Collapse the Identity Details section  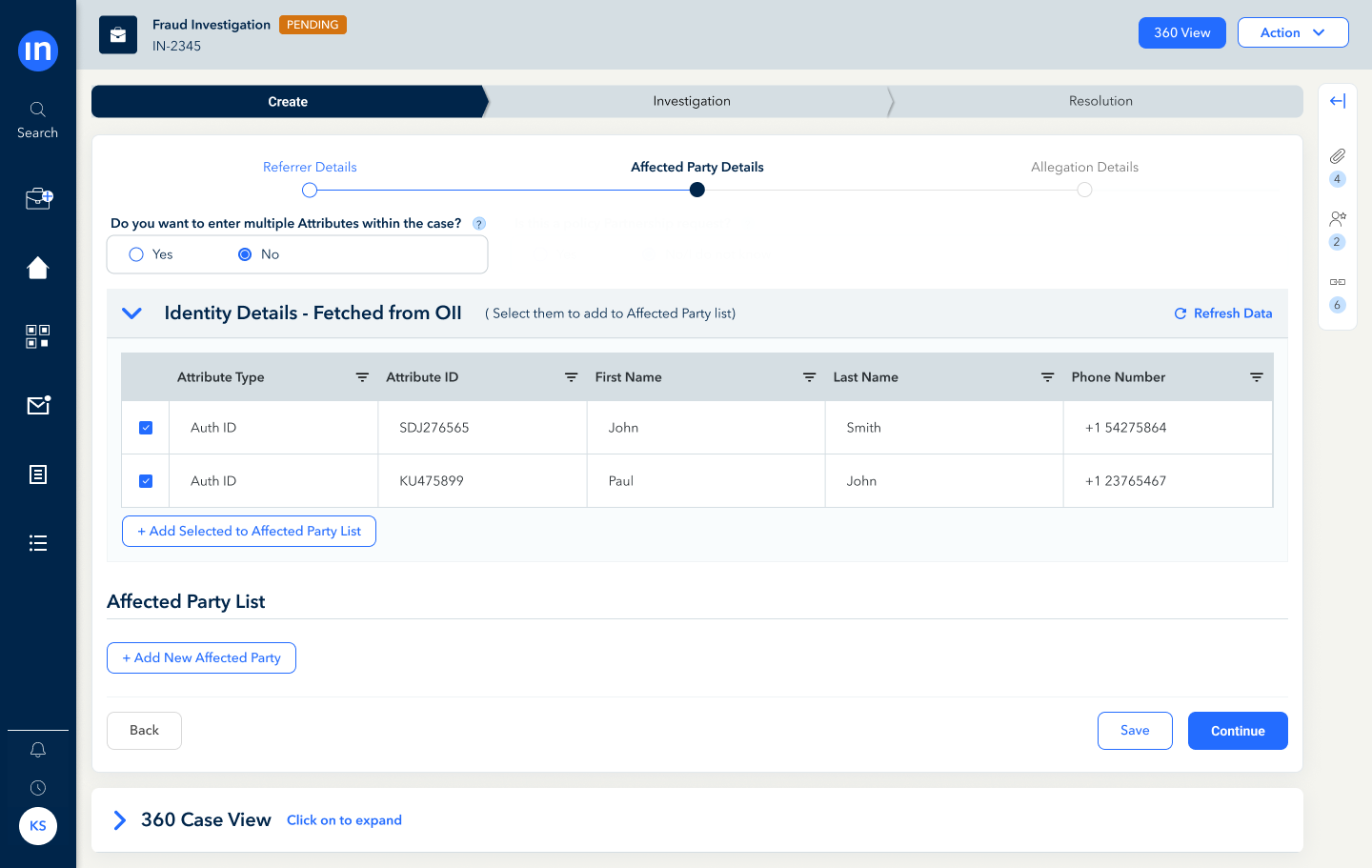(132, 313)
